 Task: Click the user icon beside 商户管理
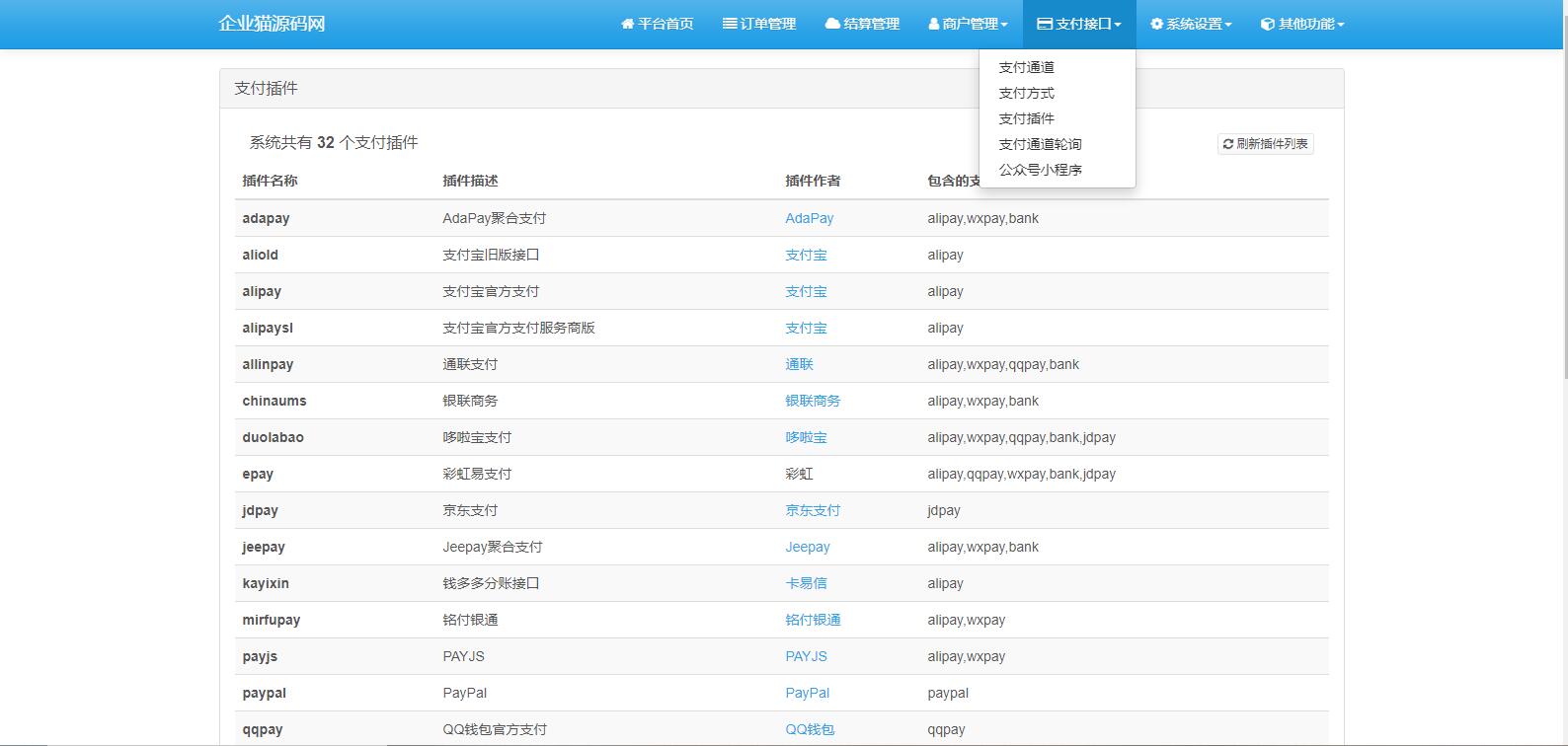(934, 24)
